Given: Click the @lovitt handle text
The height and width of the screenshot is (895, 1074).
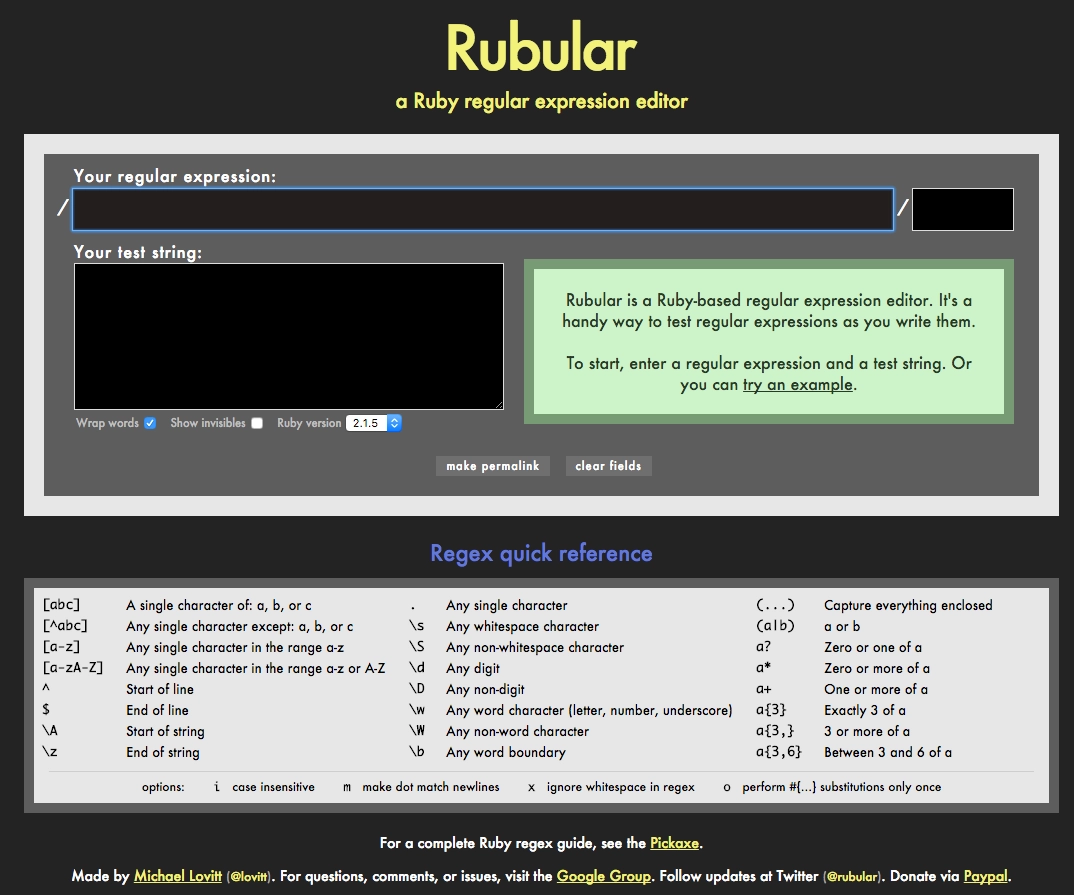Looking at the screenshot, I should click(x=250, y=877).
